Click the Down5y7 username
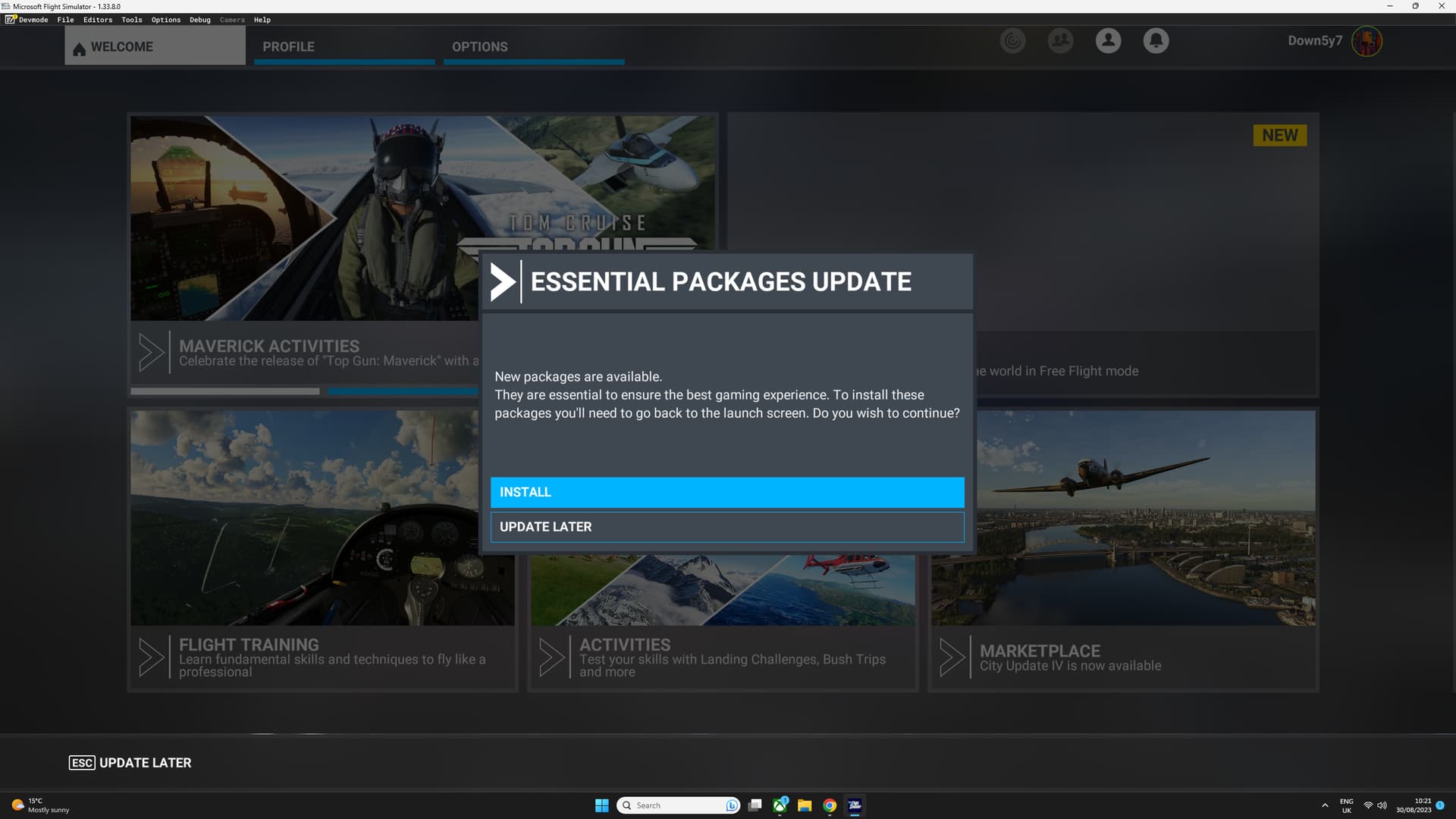Image resolution: width=1456 pixels, height=819 pixels. [x=1315, y=41]
